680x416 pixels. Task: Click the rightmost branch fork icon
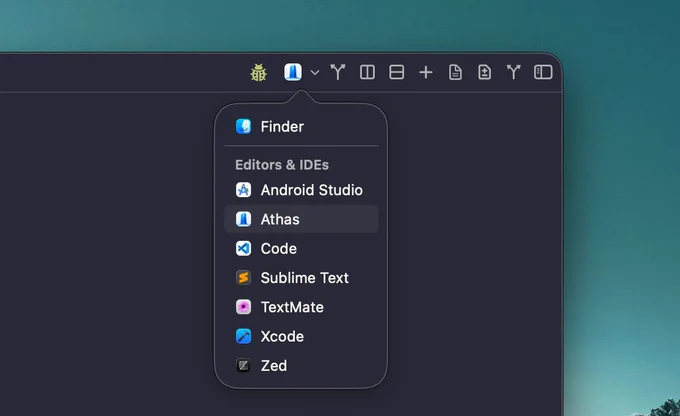[x=513, y=72]
